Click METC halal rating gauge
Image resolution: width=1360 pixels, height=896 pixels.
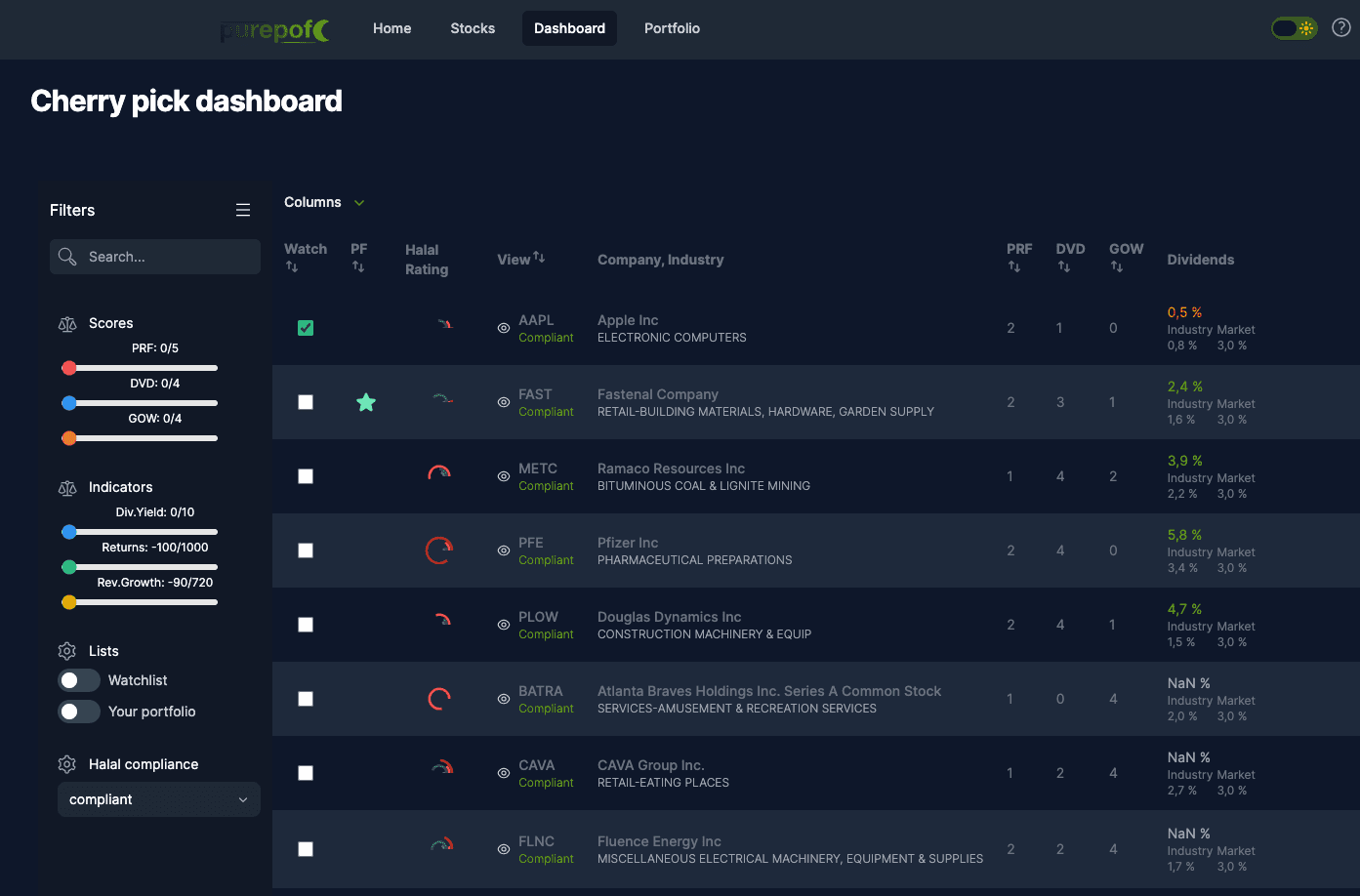click(x=439, y=473)
